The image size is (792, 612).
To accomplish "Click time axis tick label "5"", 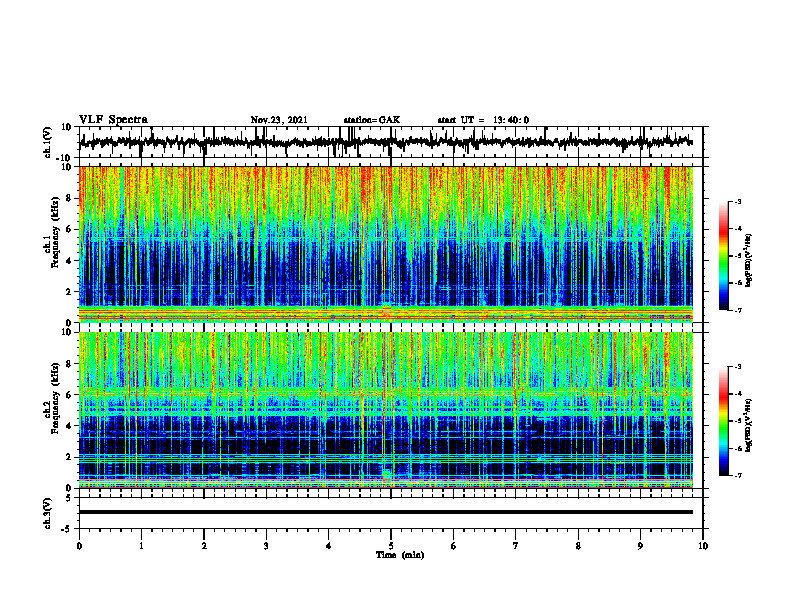I will point(391,546).
